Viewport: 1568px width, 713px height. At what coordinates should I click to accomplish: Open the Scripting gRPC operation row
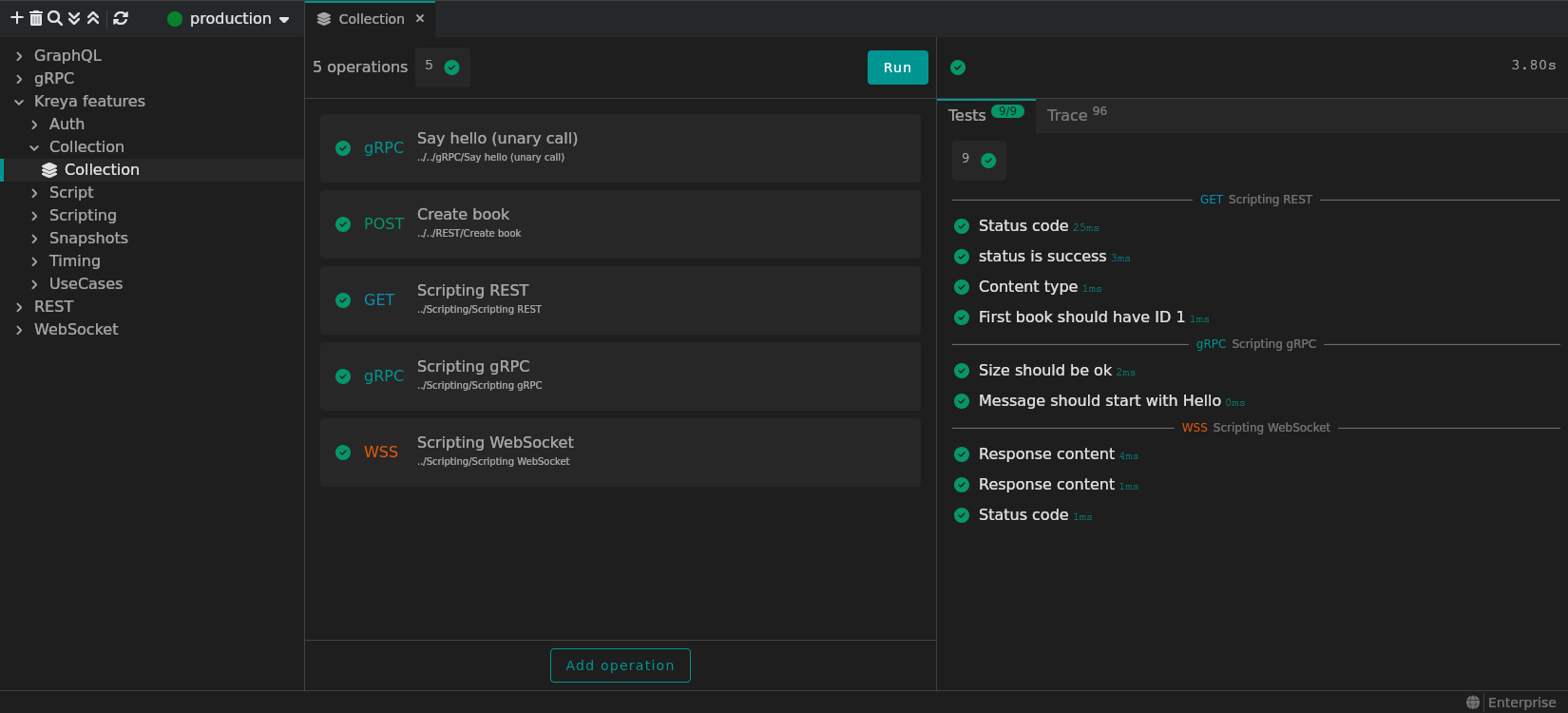click(x=620, y=376)
